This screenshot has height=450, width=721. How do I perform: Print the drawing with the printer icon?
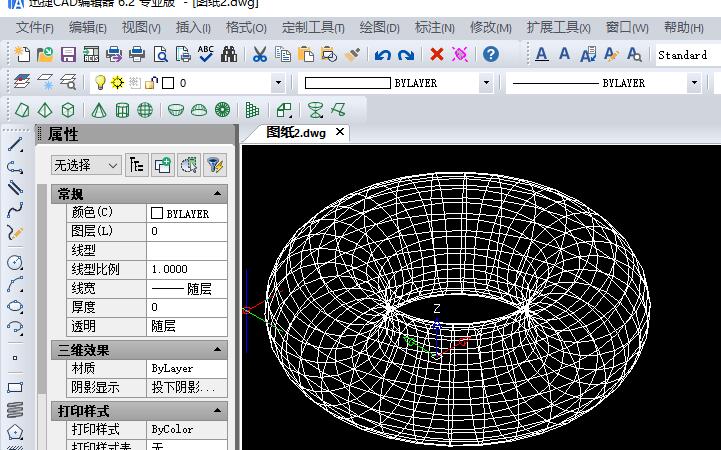click(137, 54)
